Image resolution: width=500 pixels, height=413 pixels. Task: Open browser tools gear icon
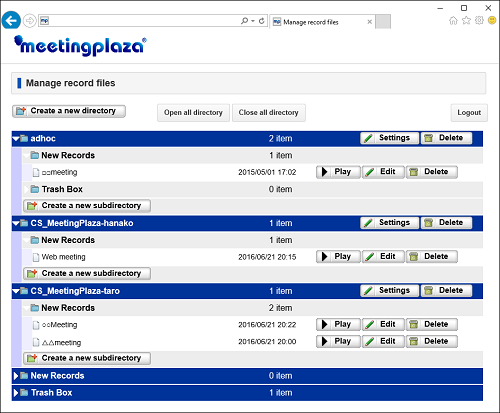[x=479, y=21]
